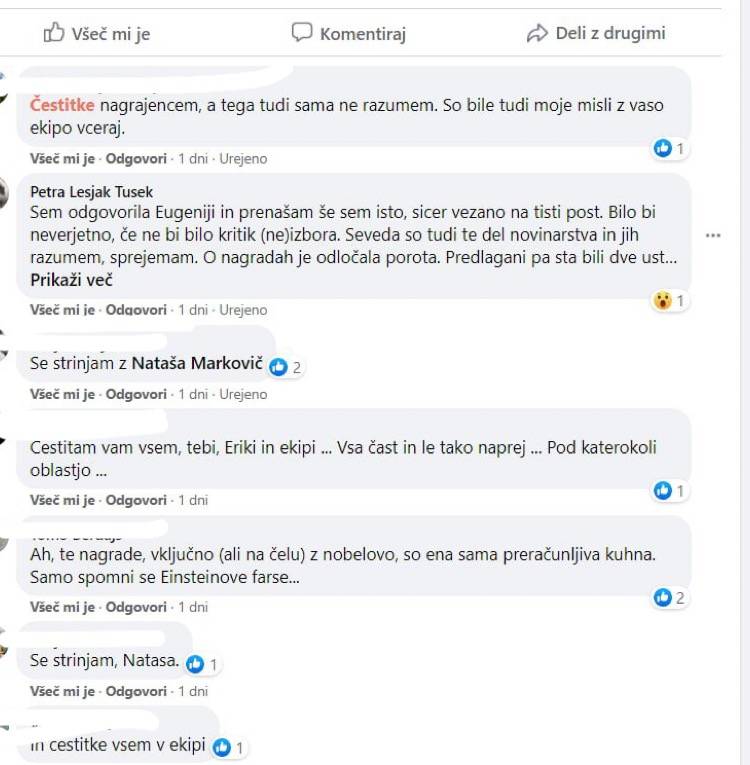Open the "Urejeno" edit history on Petra's comment
Image resolution: width=750 pixels, height=765 pixels.
[243, 310]
